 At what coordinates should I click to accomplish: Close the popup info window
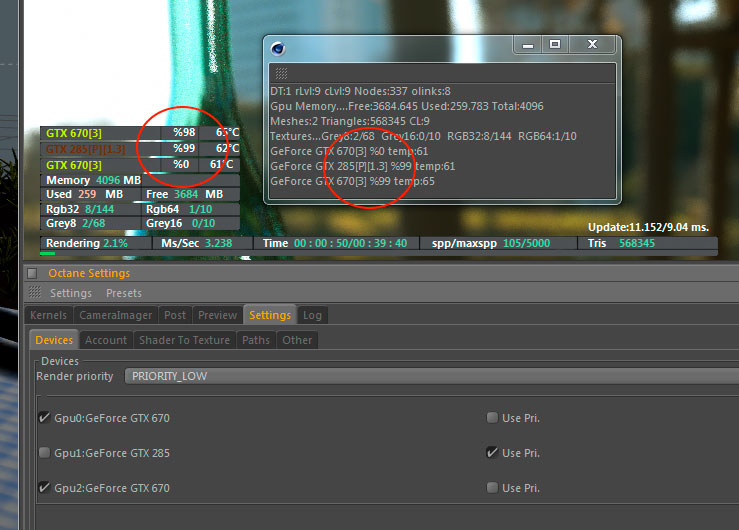click(x=592, y=45)
